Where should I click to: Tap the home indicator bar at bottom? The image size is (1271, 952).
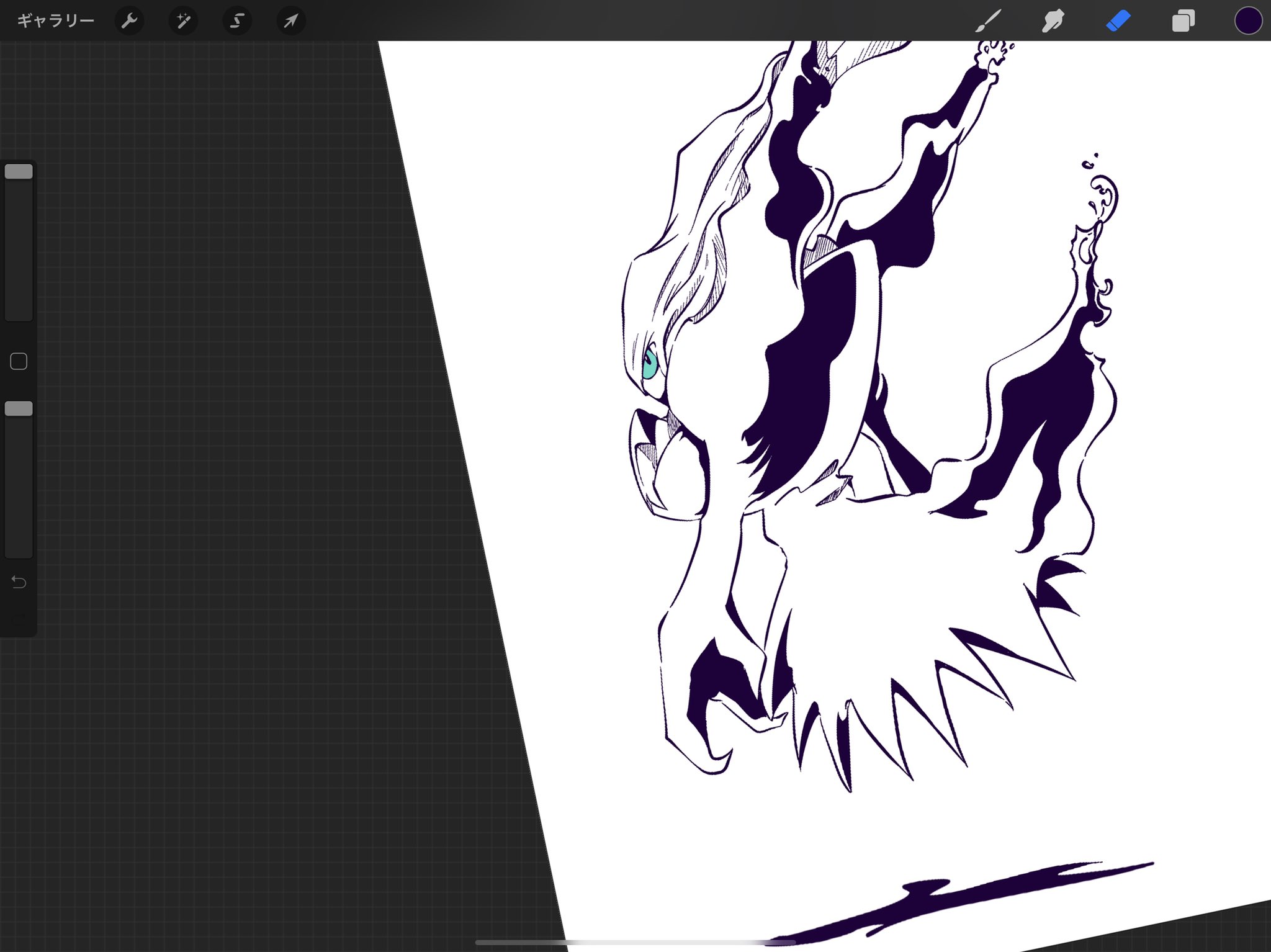click(x=635, y=943)
